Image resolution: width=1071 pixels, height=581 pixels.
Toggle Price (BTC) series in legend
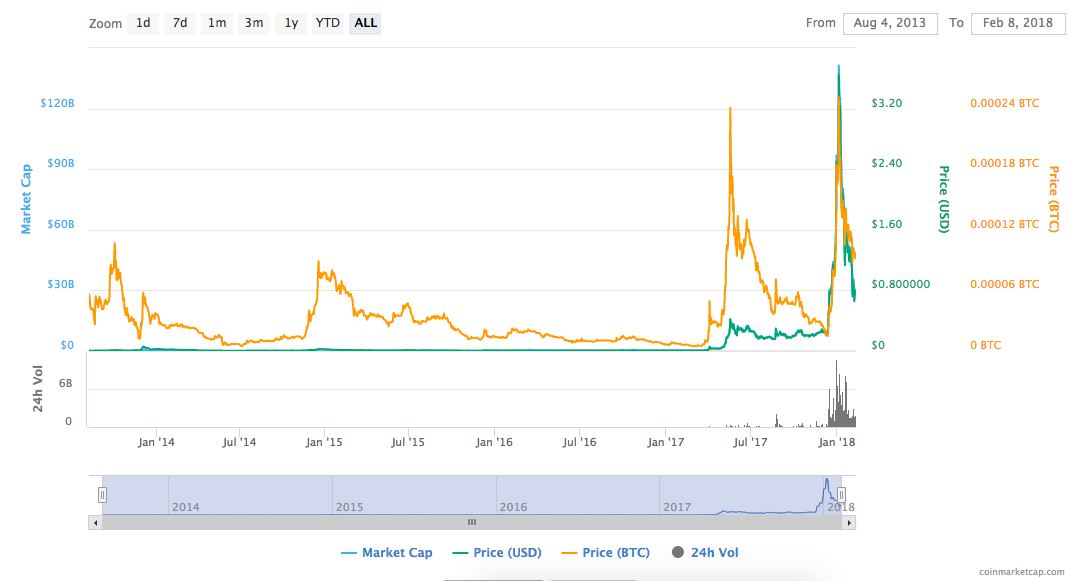coord(606,552)
